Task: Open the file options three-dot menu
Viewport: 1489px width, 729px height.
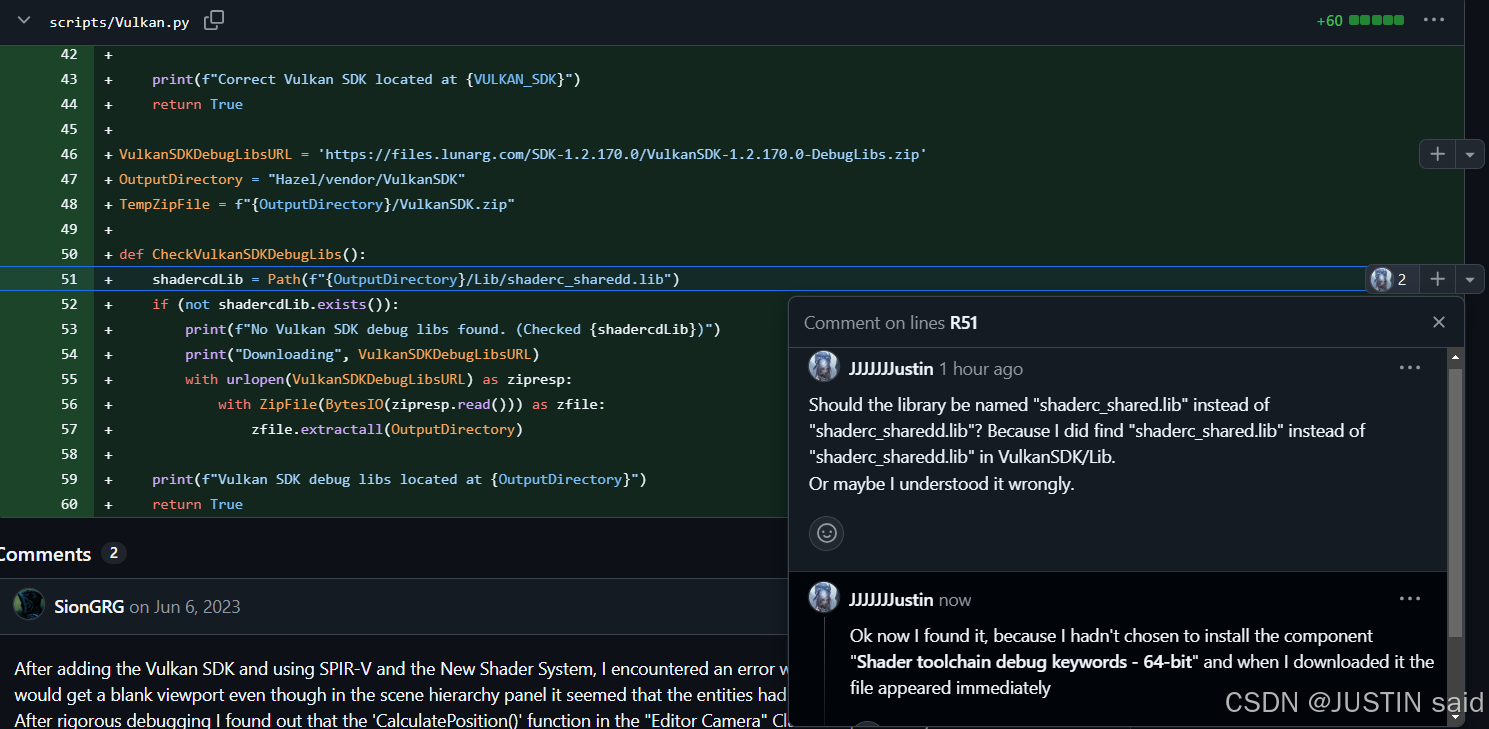Action: [1434, 20]
